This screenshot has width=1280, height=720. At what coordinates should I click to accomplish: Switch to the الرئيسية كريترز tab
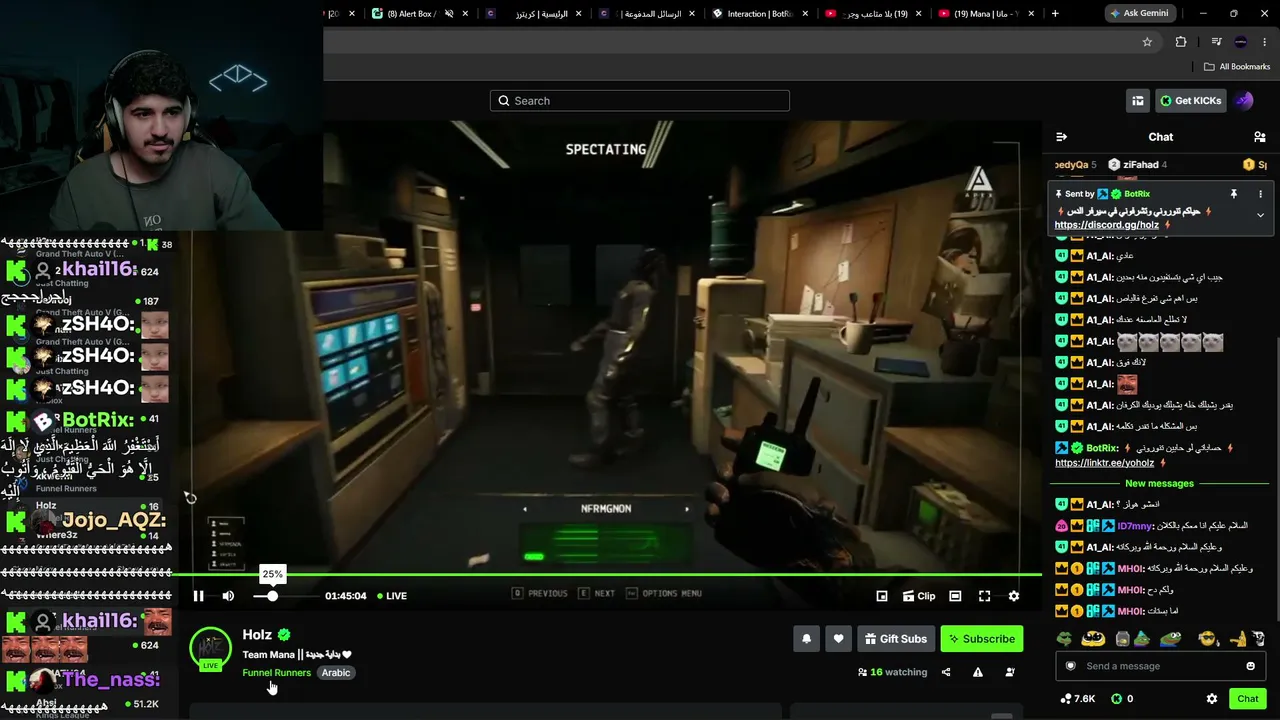click(535, 14)
